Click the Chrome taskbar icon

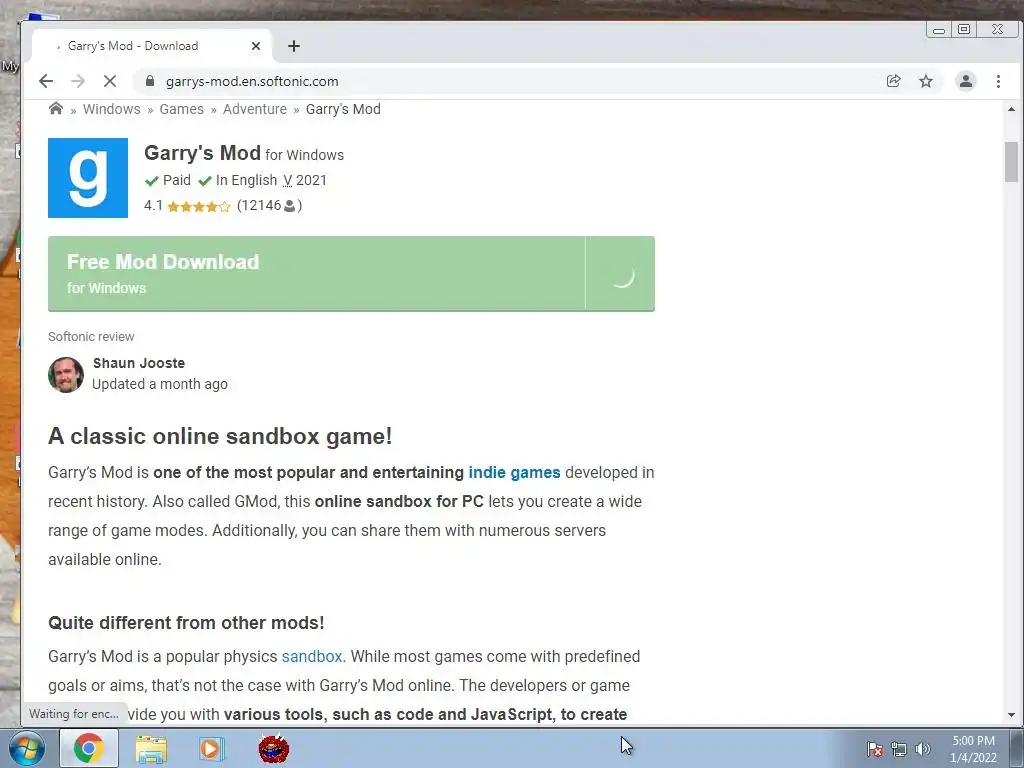coord(89,748)
